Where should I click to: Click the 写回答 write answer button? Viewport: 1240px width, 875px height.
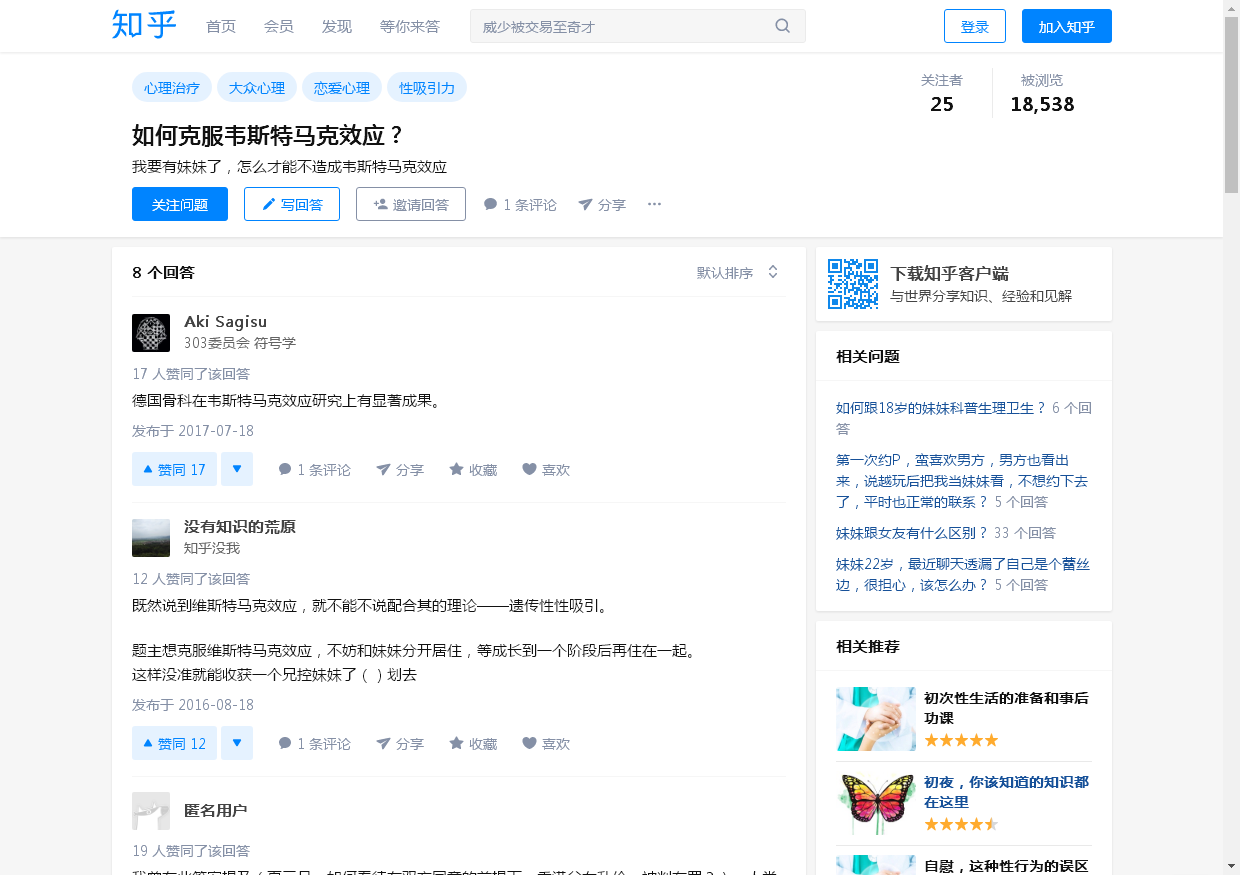click(292, 204)
